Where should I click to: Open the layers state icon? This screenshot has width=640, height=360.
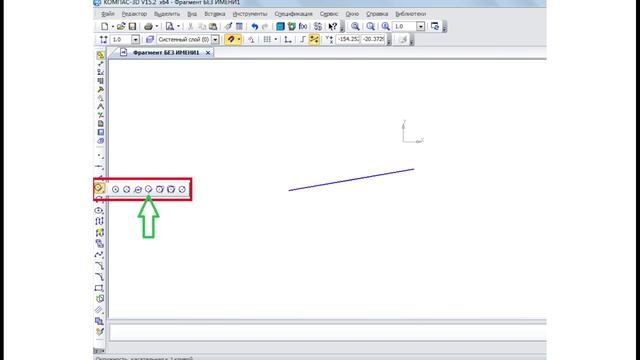pyautogui.click(x=150, y=40)
